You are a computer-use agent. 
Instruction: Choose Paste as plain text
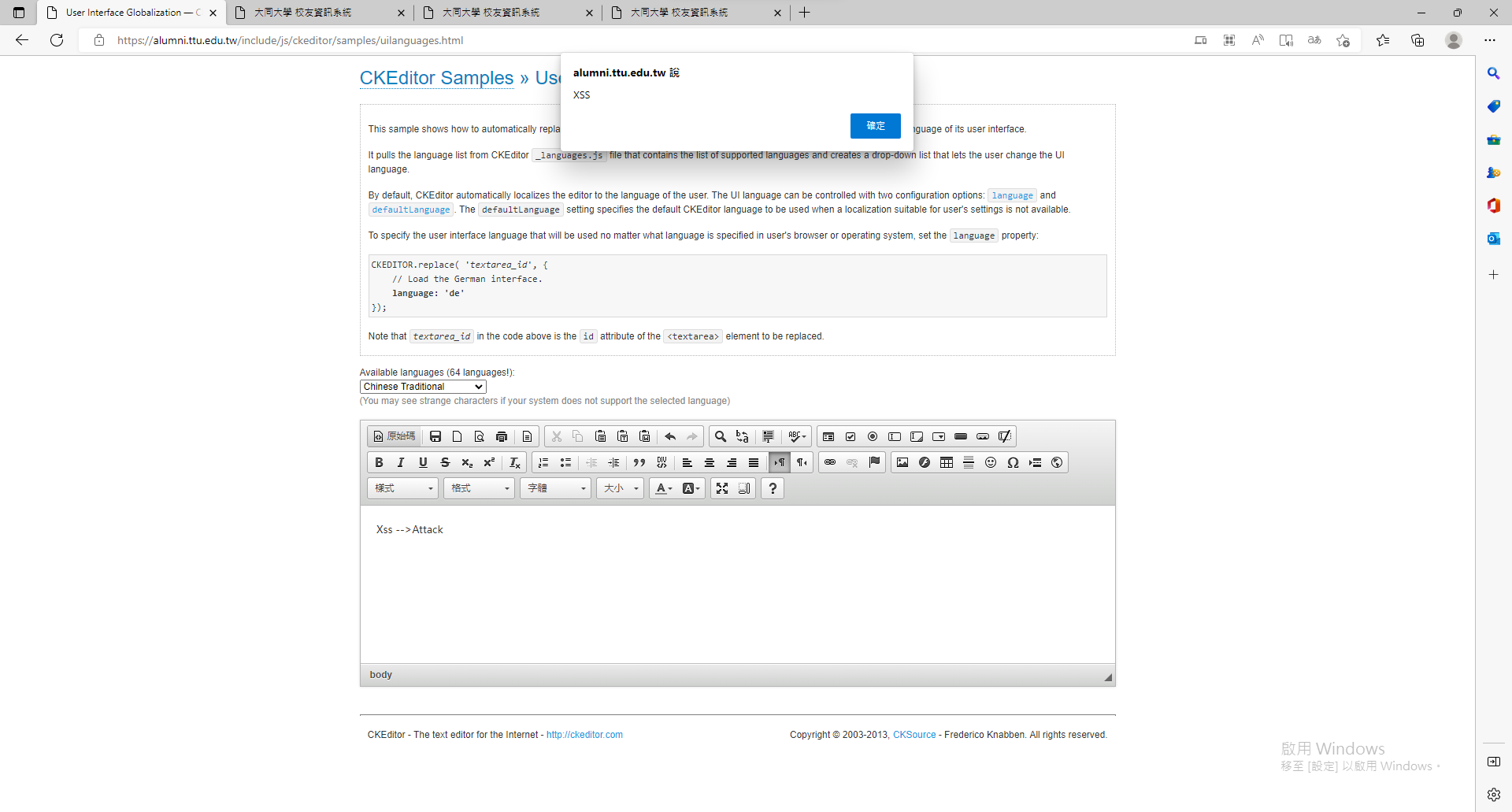[x=623, y=436]
